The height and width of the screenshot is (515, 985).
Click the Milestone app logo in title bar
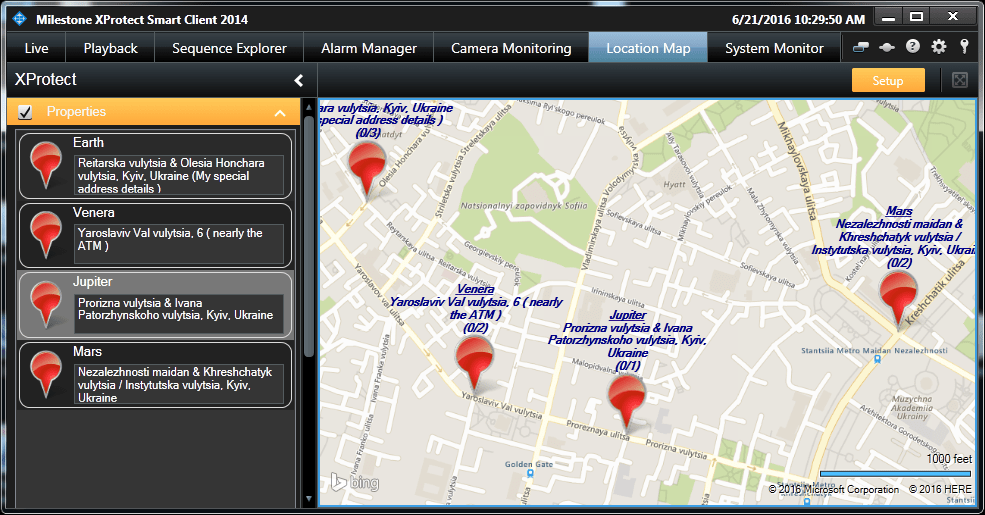(x=19, y=19)
